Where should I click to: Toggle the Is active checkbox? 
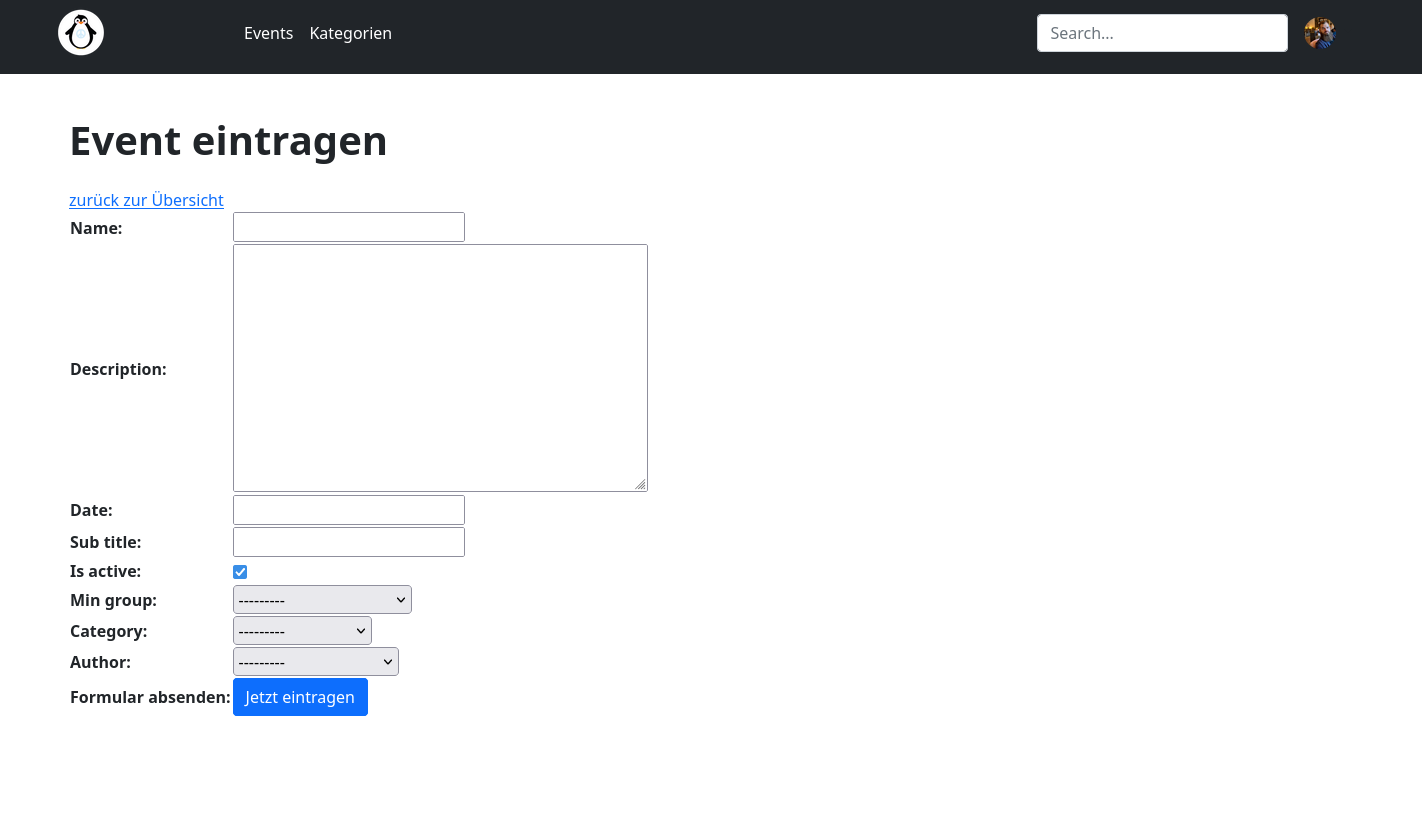(x=240, y=571)
